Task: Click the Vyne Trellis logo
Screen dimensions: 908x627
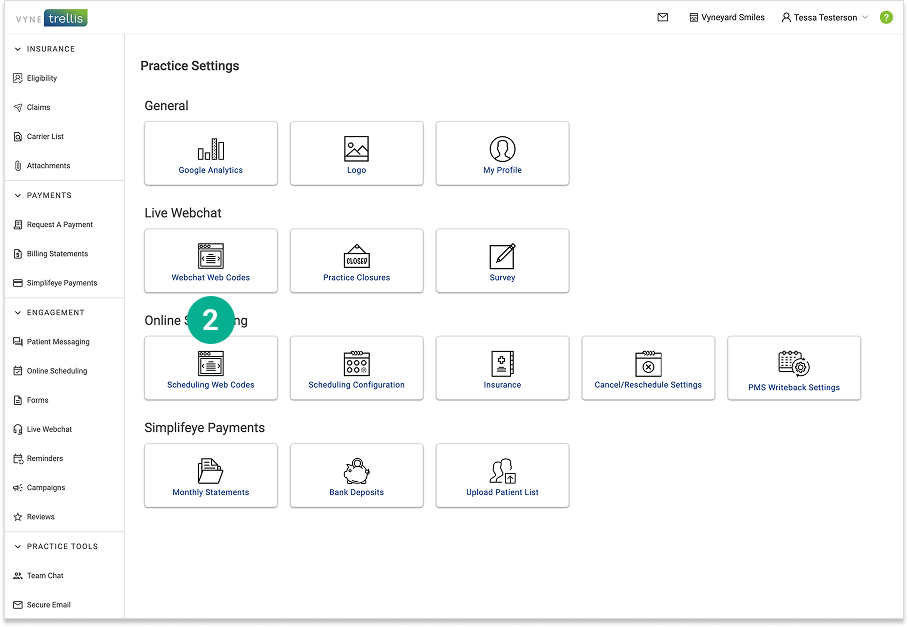Action: 52,17
